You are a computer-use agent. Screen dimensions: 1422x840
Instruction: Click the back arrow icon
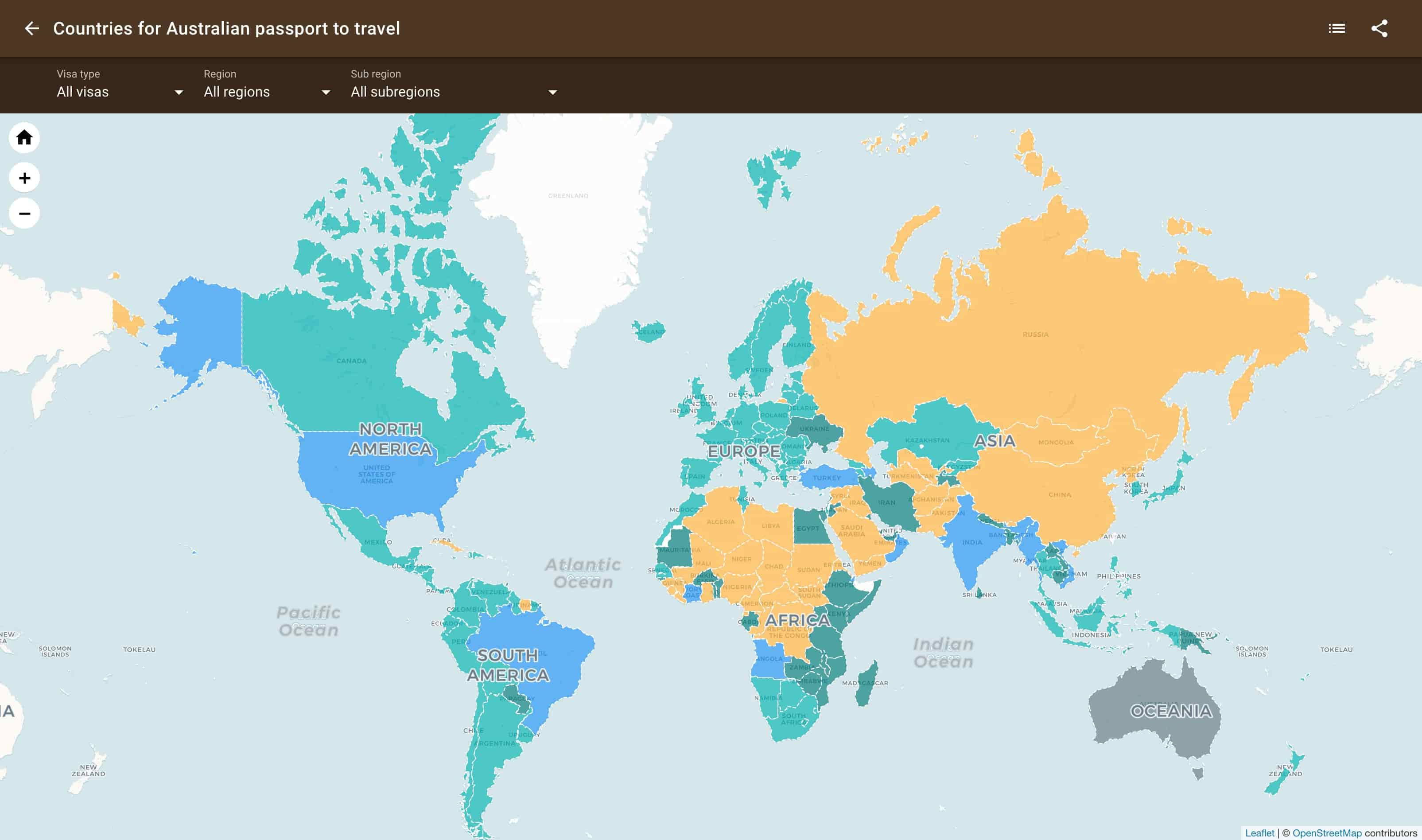tap(32, 28)
